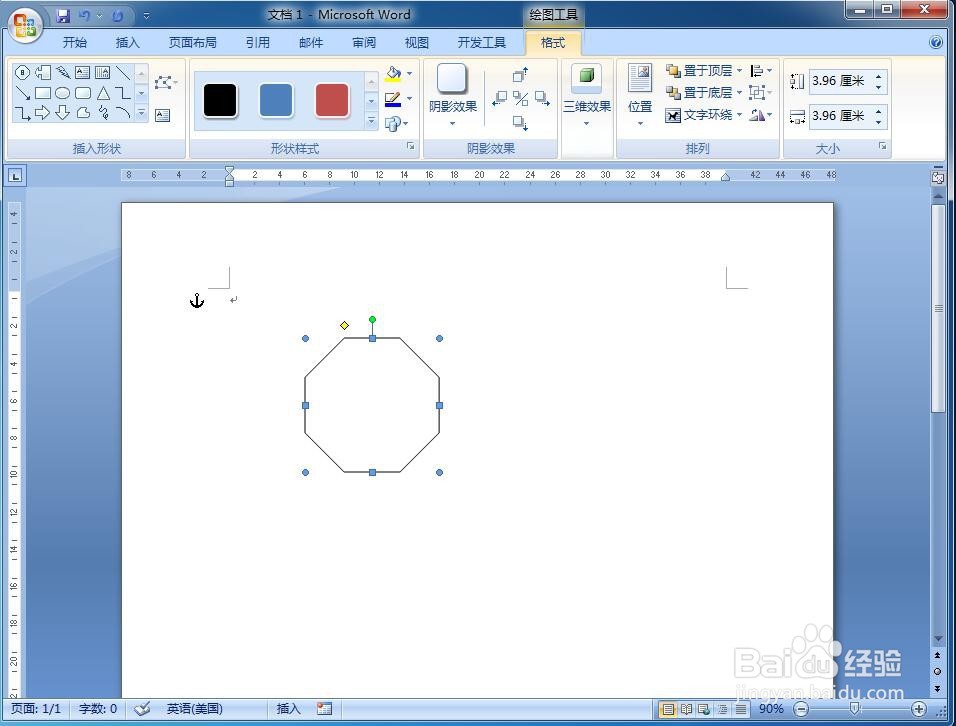The image size is (956, 726).
Task: Nudge shadow right
Action: click(x=542, y=98)
